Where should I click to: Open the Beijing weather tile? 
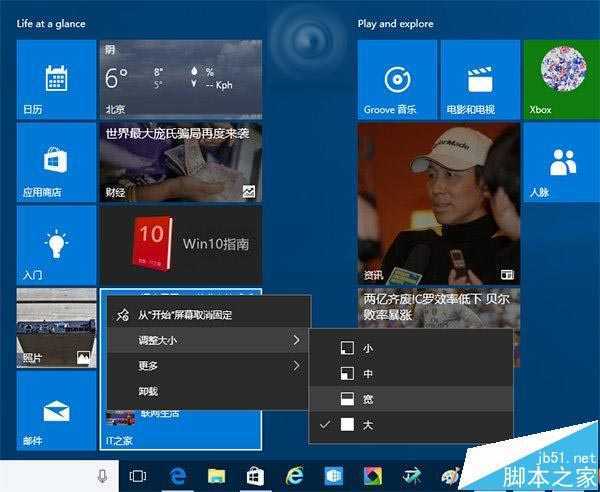tap(181, 80)
